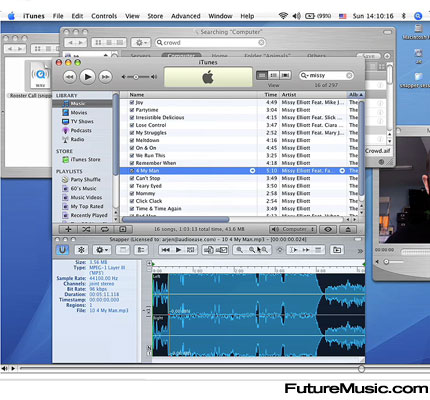Image resolution: width=430 pixels, height=400 pixels.
Task: Rewind to start in Snapper
Action: point(165,250)
